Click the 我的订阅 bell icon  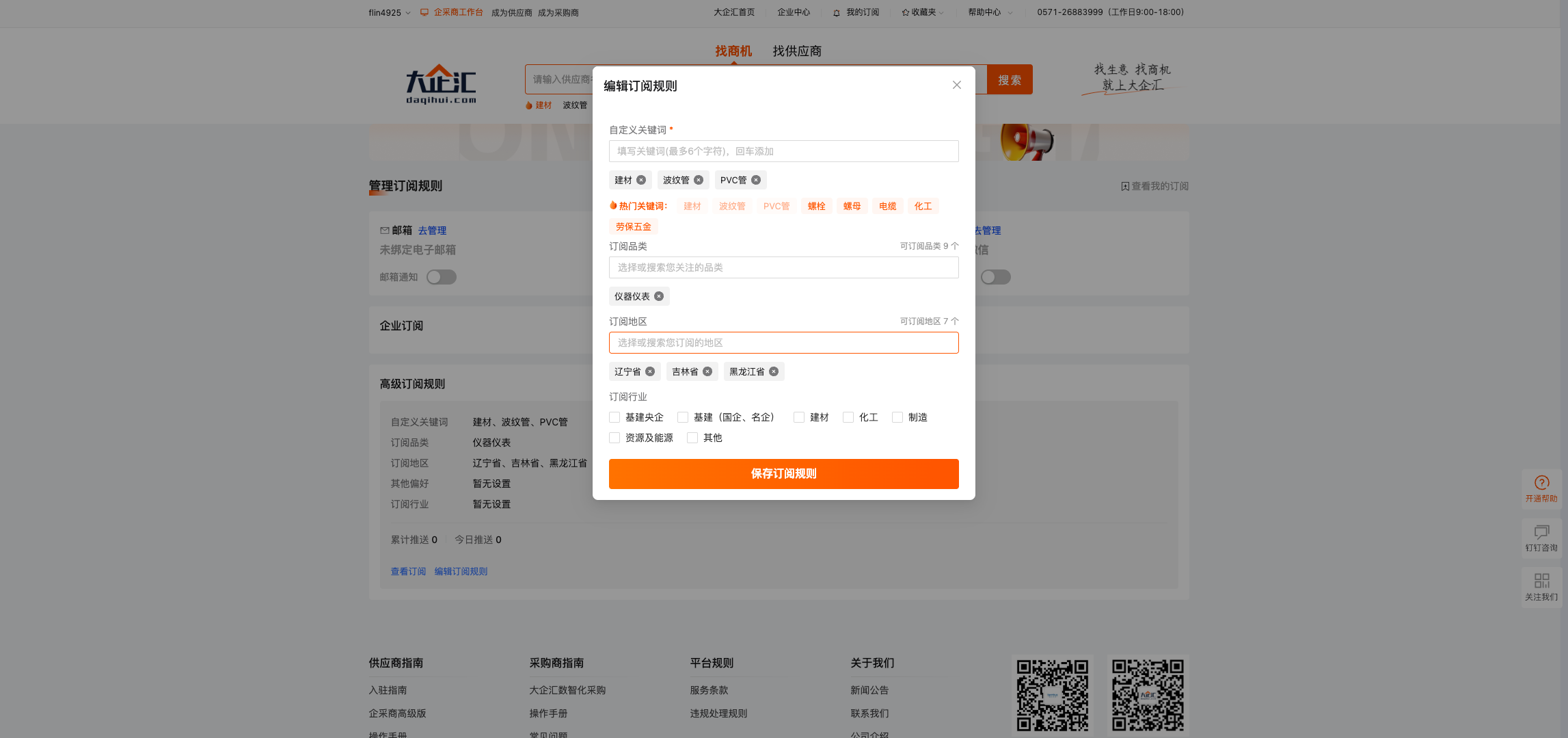click(x=837, y=13)
